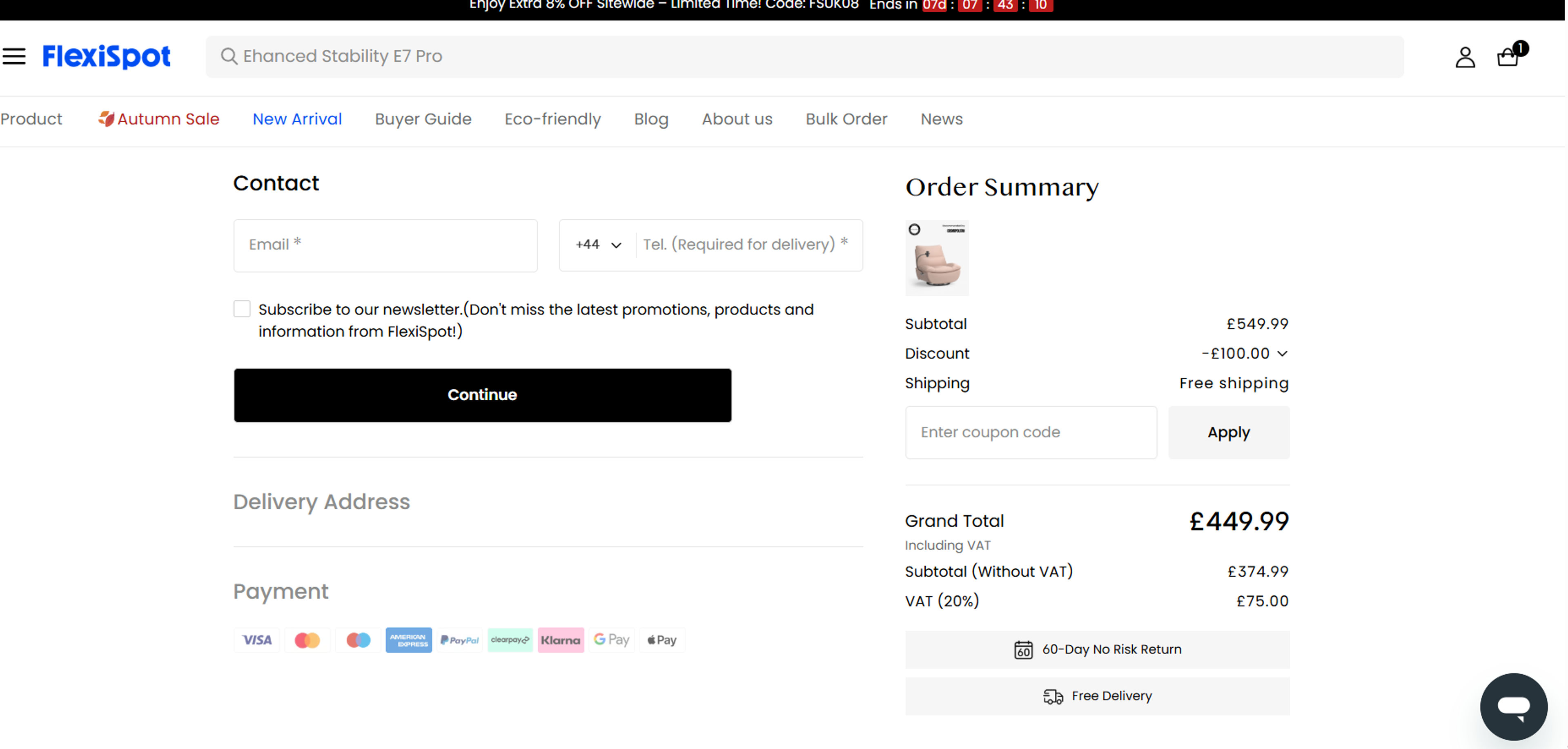
Task: Expand the discount details chevron
Action: point(1283,353)
